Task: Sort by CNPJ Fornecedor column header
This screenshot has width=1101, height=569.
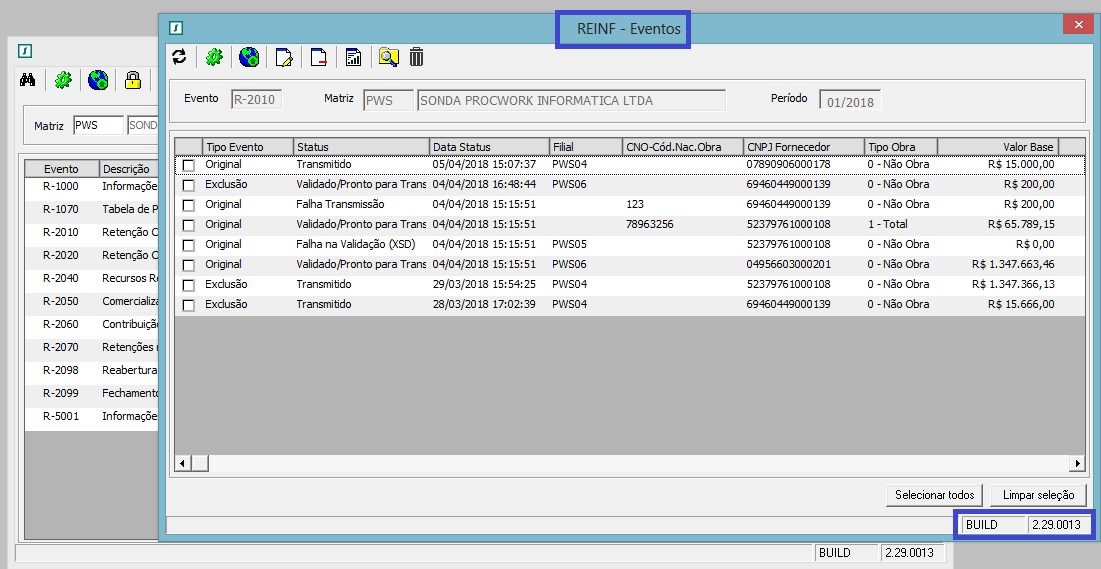Action: (x=803, y=147)
